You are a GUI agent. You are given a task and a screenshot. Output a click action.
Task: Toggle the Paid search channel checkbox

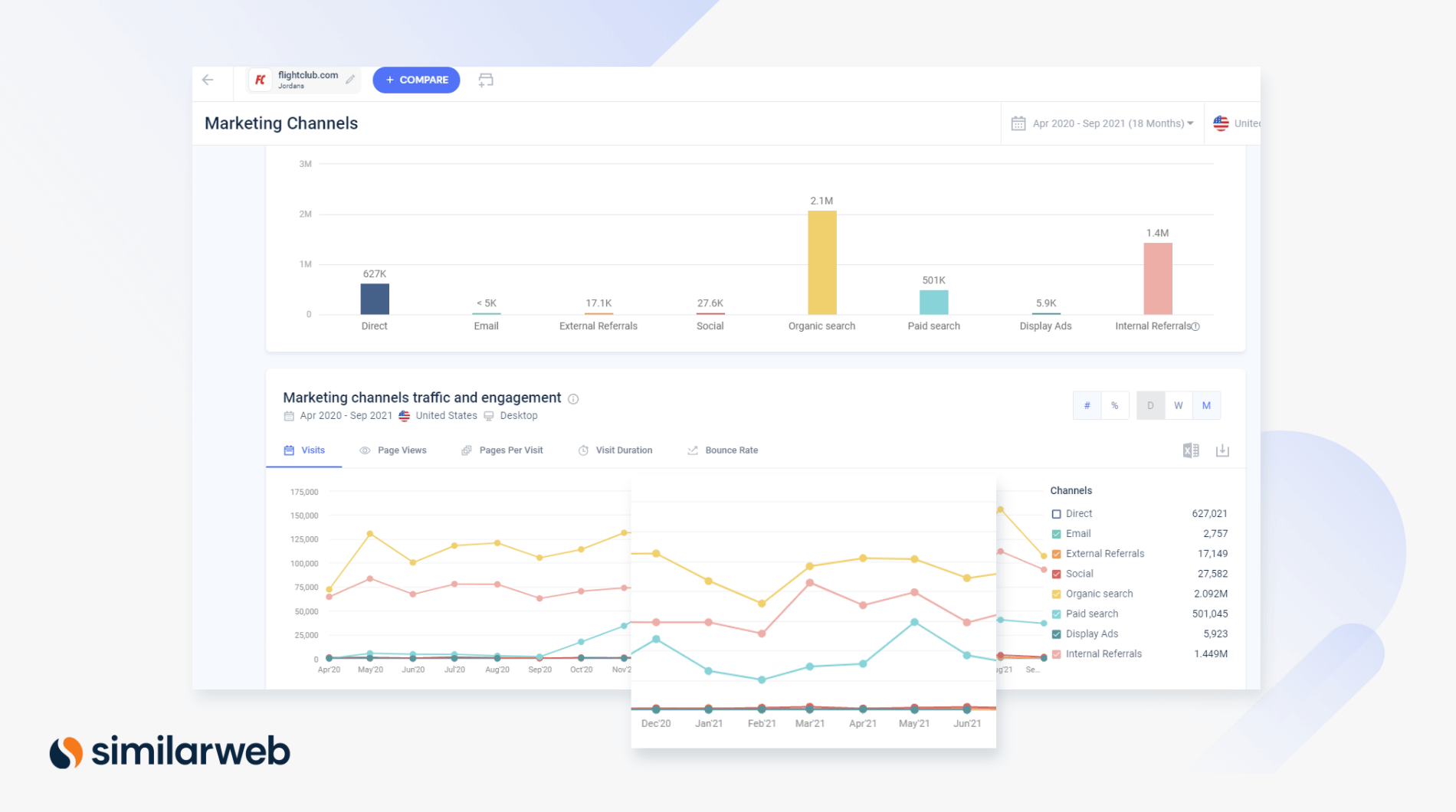(1057, 614)
